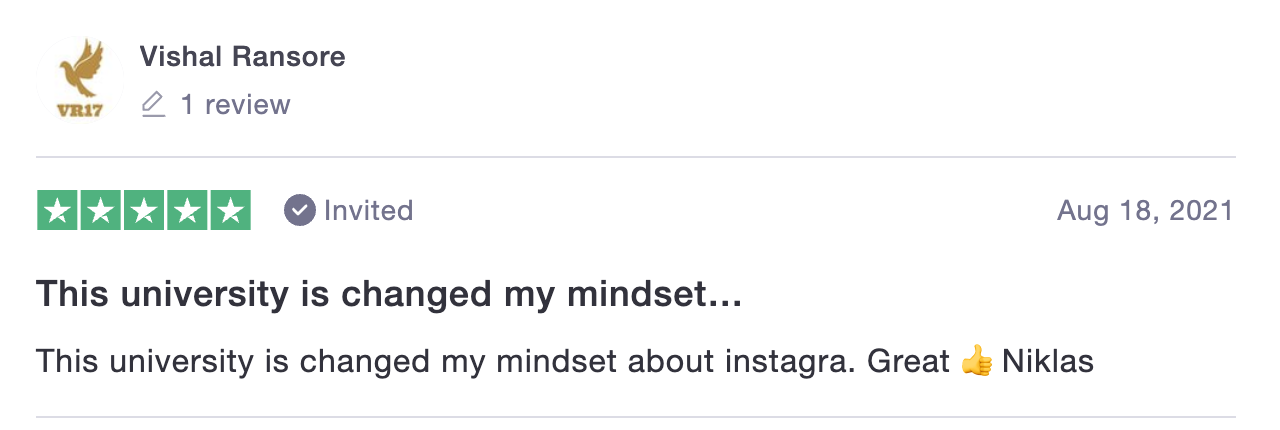Click the "Invited" label text
The width and height of the screenshot is (1280, 430).
click(368, 210)
